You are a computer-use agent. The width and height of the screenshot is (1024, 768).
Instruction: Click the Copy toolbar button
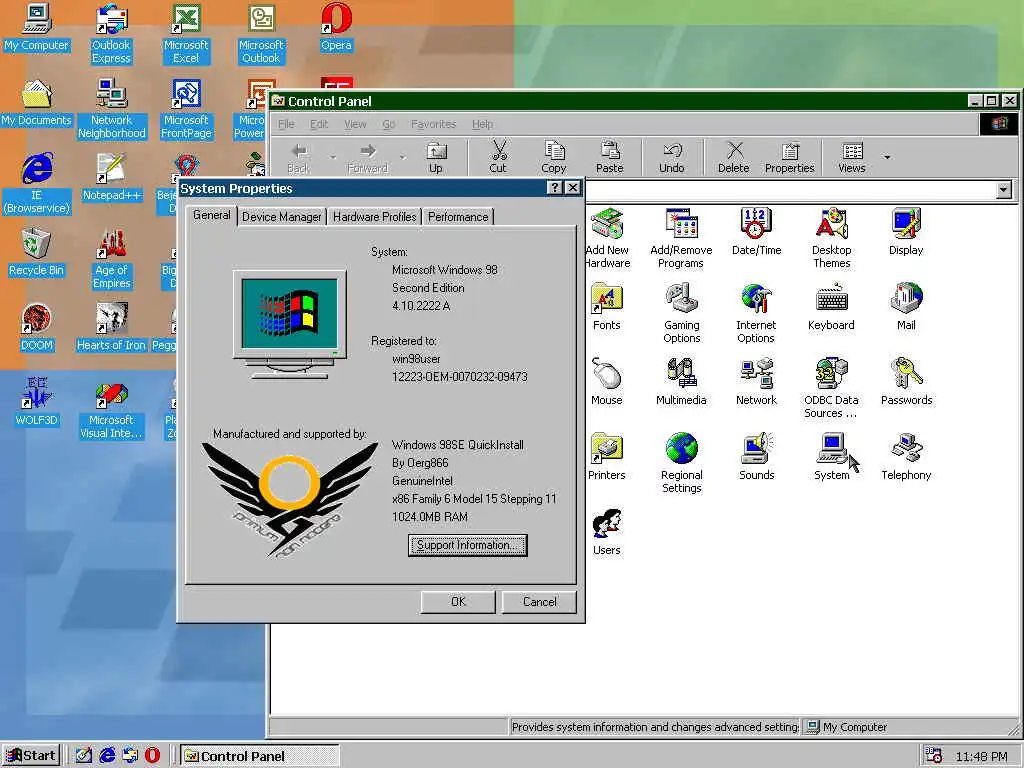554,157
